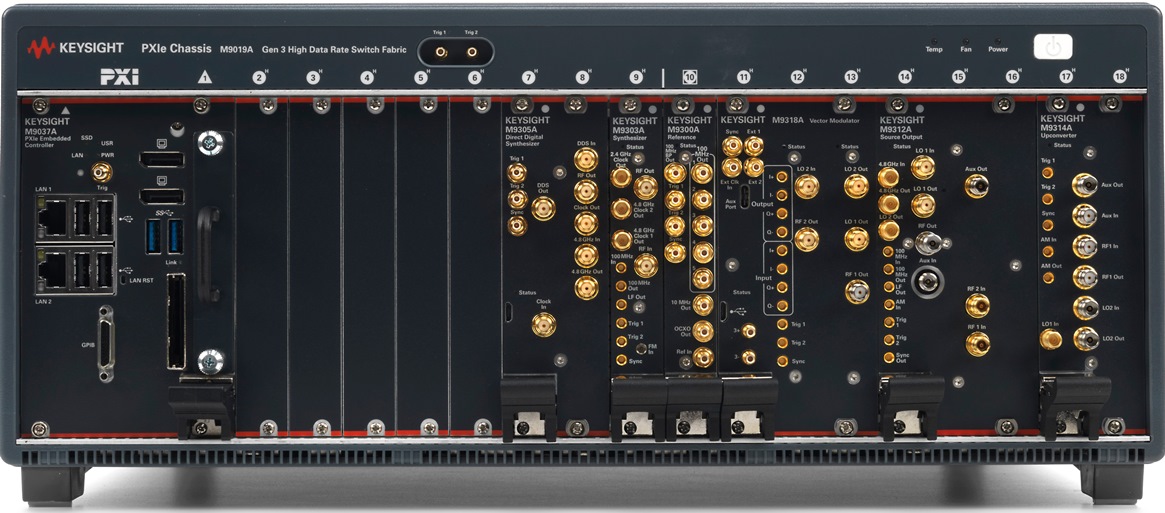Click the DDS Out connector on M9305A
The height and width of the screenshot is (513, 1165).
click(x=543, y=208)
